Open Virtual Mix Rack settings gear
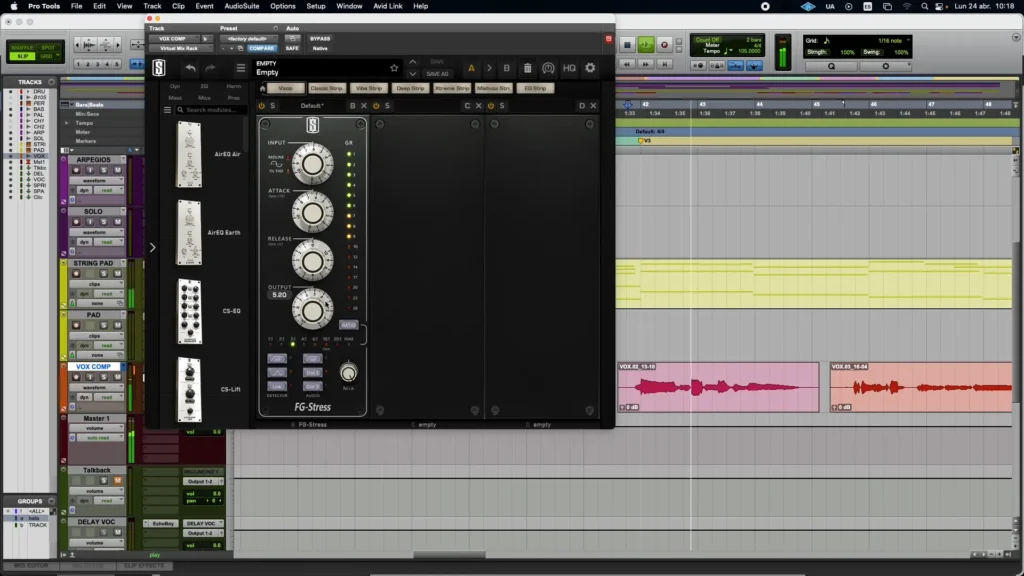Viewport: 1024px width, 576px height. click(590, 68)
